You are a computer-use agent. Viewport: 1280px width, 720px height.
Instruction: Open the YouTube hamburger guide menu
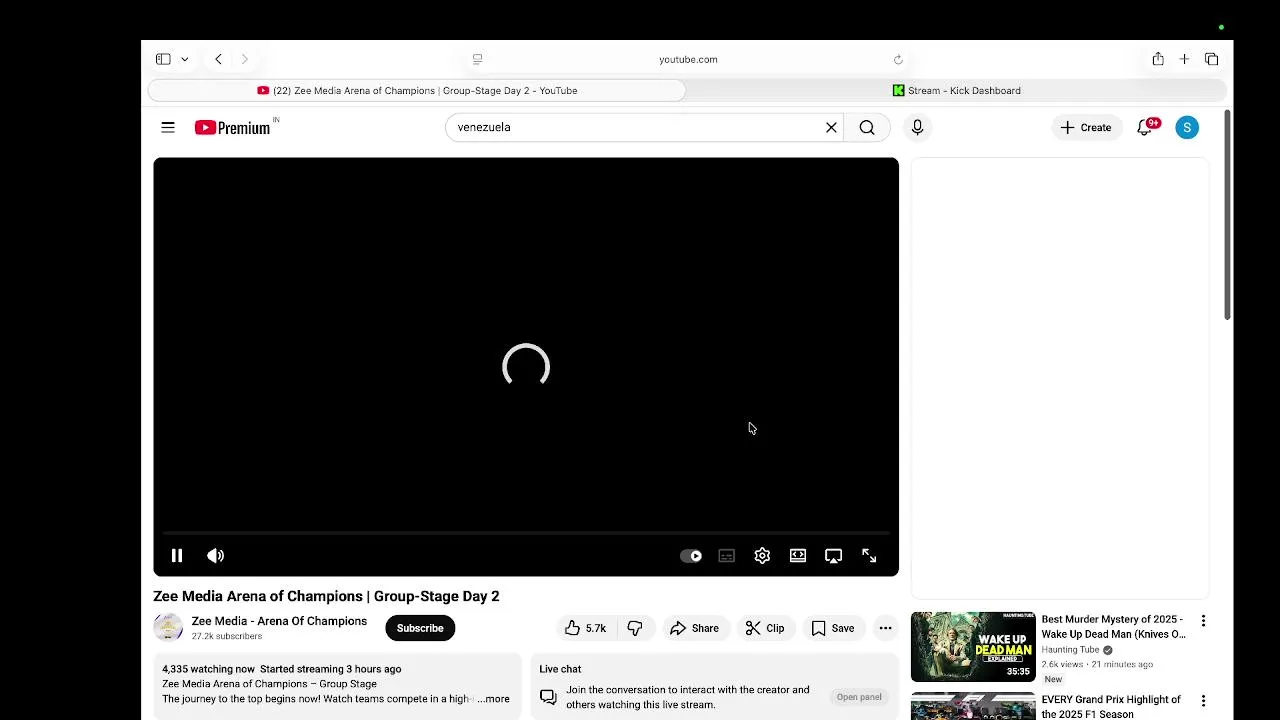(x=168, y=127)
